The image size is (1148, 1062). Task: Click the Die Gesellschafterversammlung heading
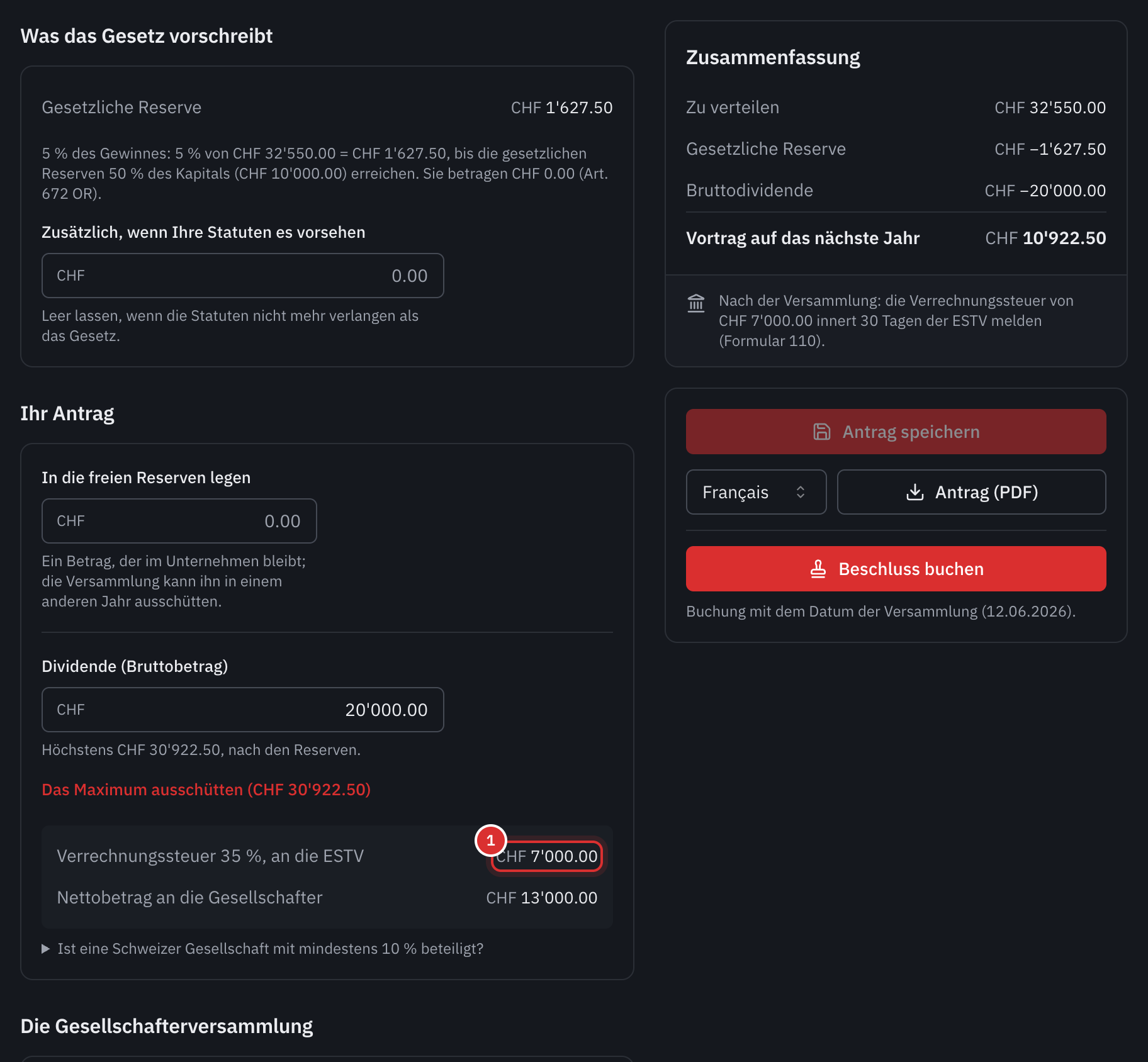(x=167, y=1026)
